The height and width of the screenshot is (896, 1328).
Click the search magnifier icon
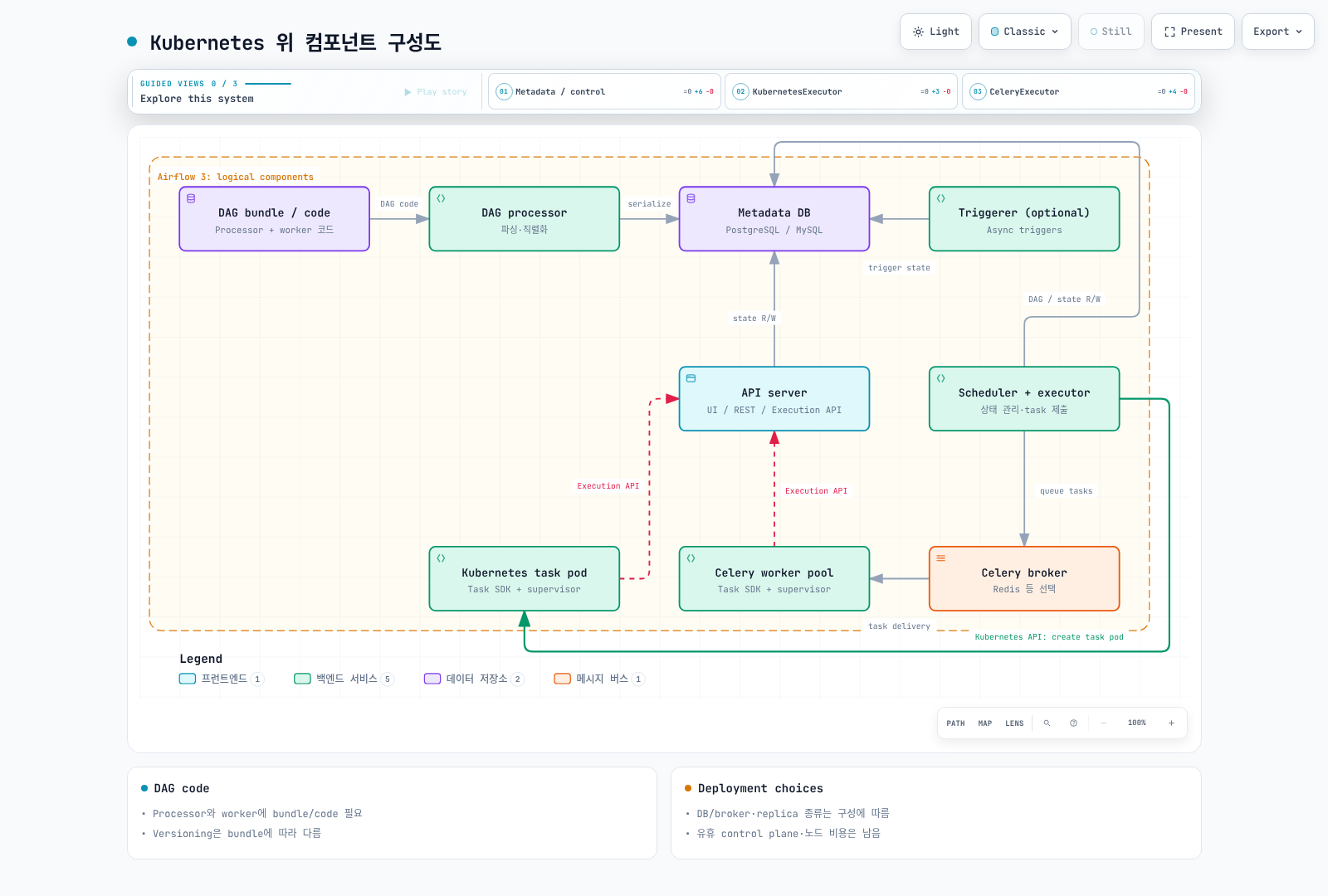tap(1047, 723)
